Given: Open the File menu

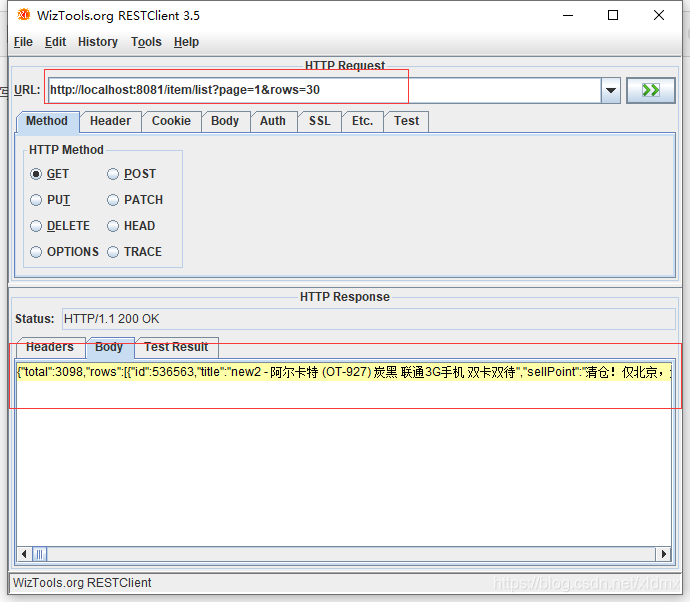Looking at the screenshot, I should coord(23,42).
